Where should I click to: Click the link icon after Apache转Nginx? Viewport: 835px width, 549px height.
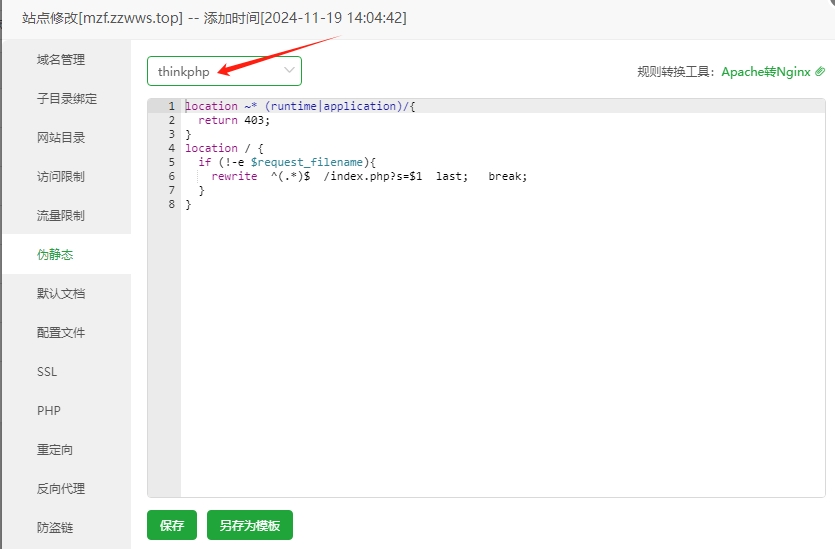point(820,71)
